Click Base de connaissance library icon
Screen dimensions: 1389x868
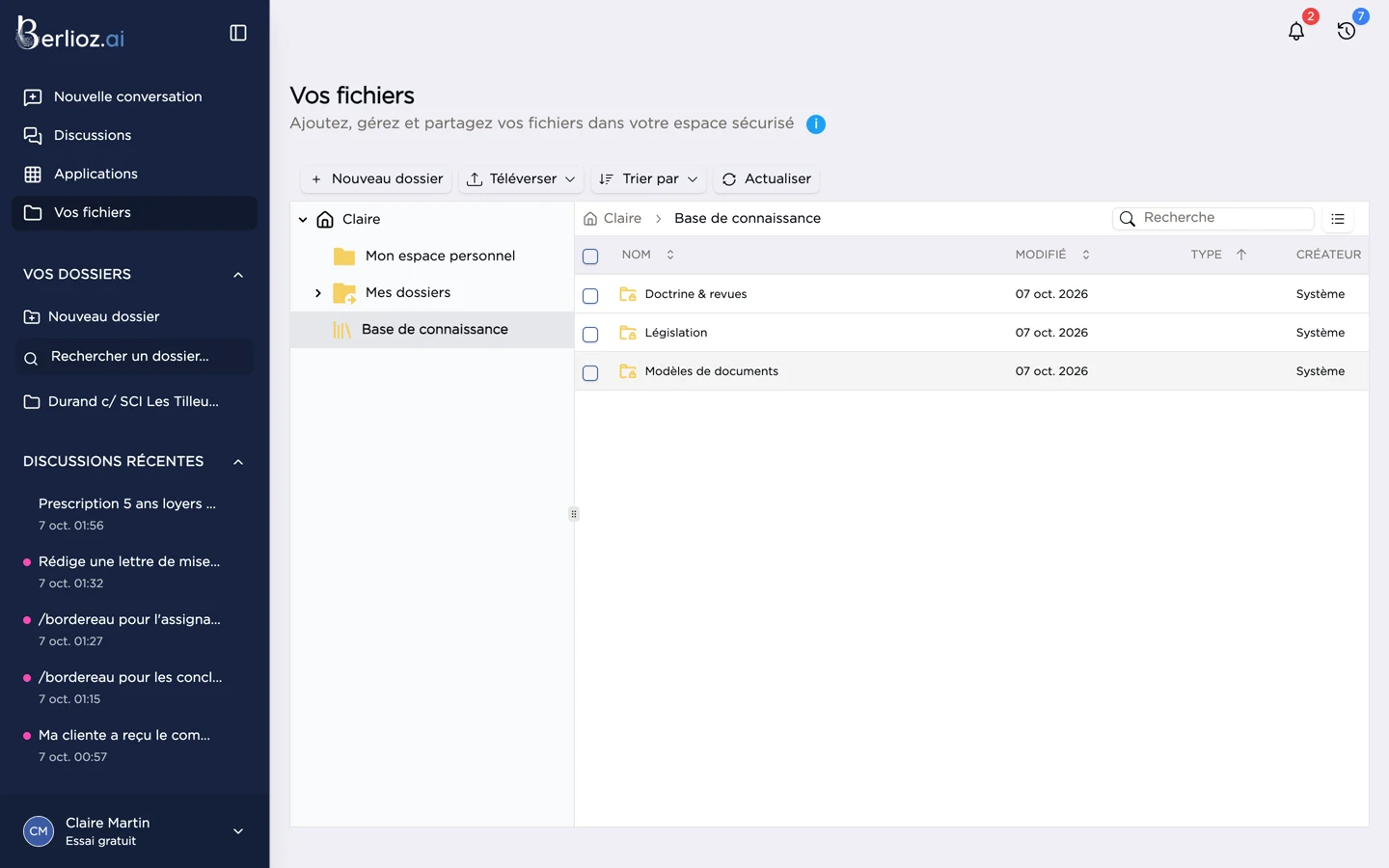[342, 330]
